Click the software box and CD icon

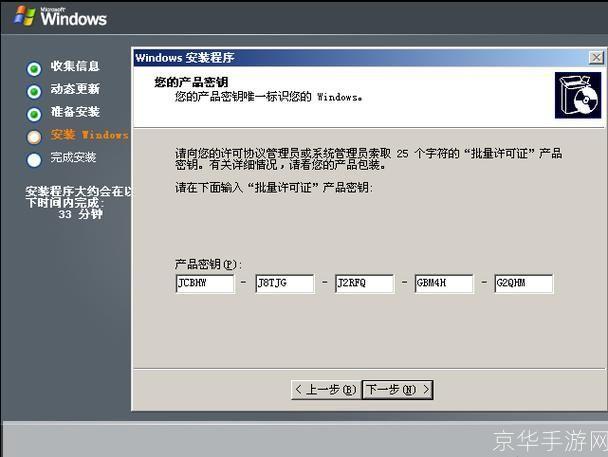(578, 95)
